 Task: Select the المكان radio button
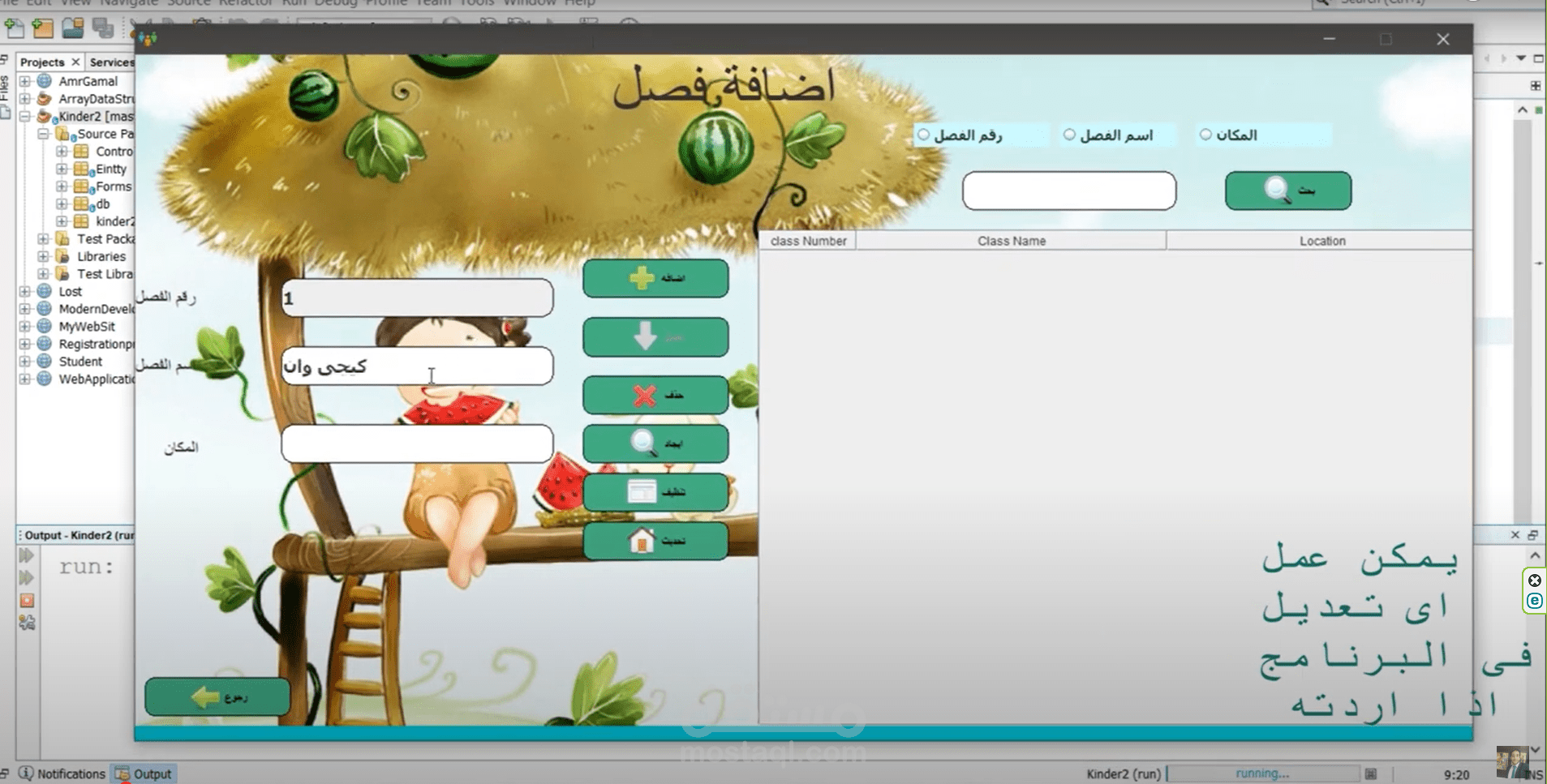[1205, 135]
